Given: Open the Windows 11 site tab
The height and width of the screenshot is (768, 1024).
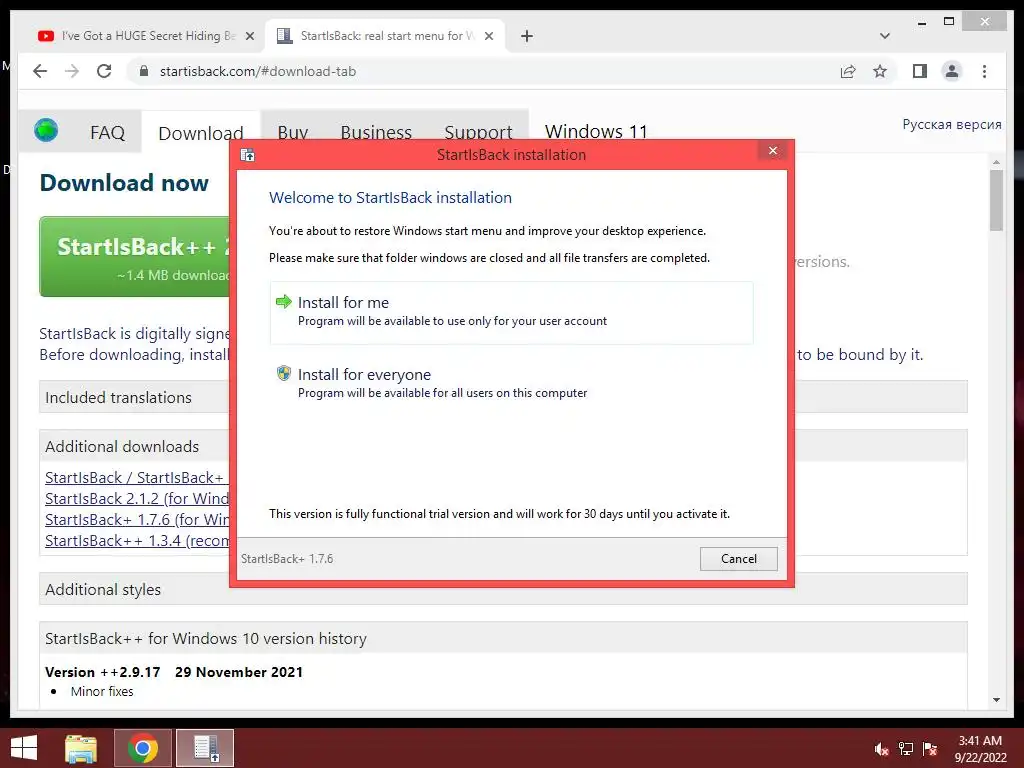Looking at the screenshot, I should [596, 131].
